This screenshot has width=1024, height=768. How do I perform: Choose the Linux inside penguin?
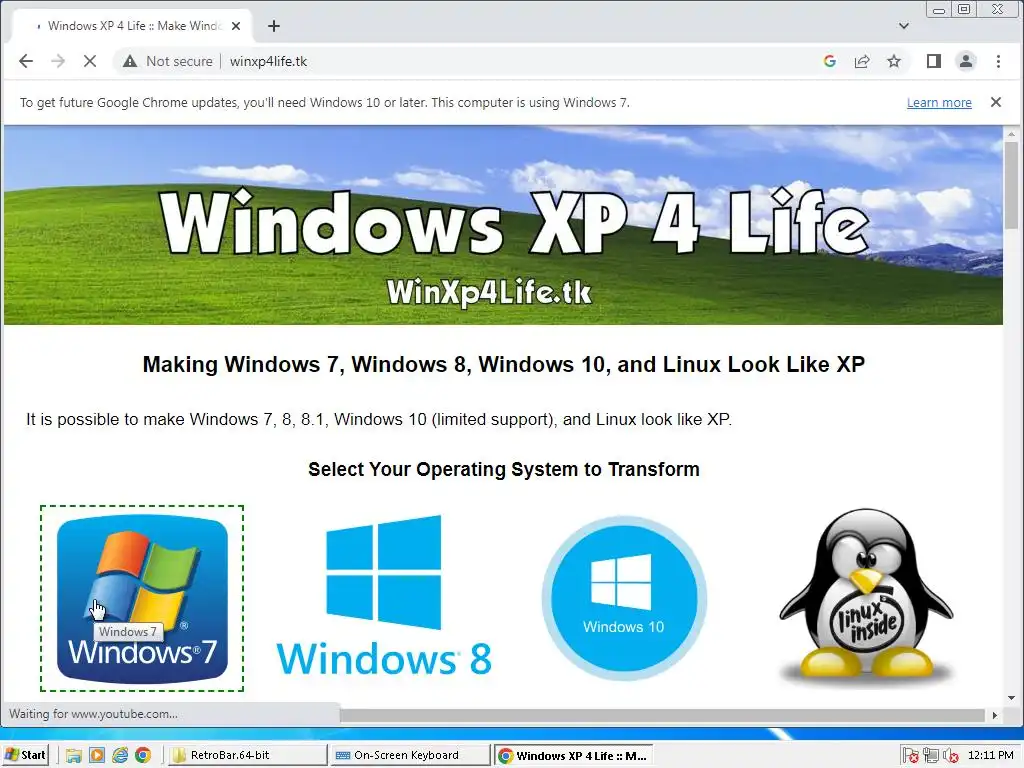(866, 596)
